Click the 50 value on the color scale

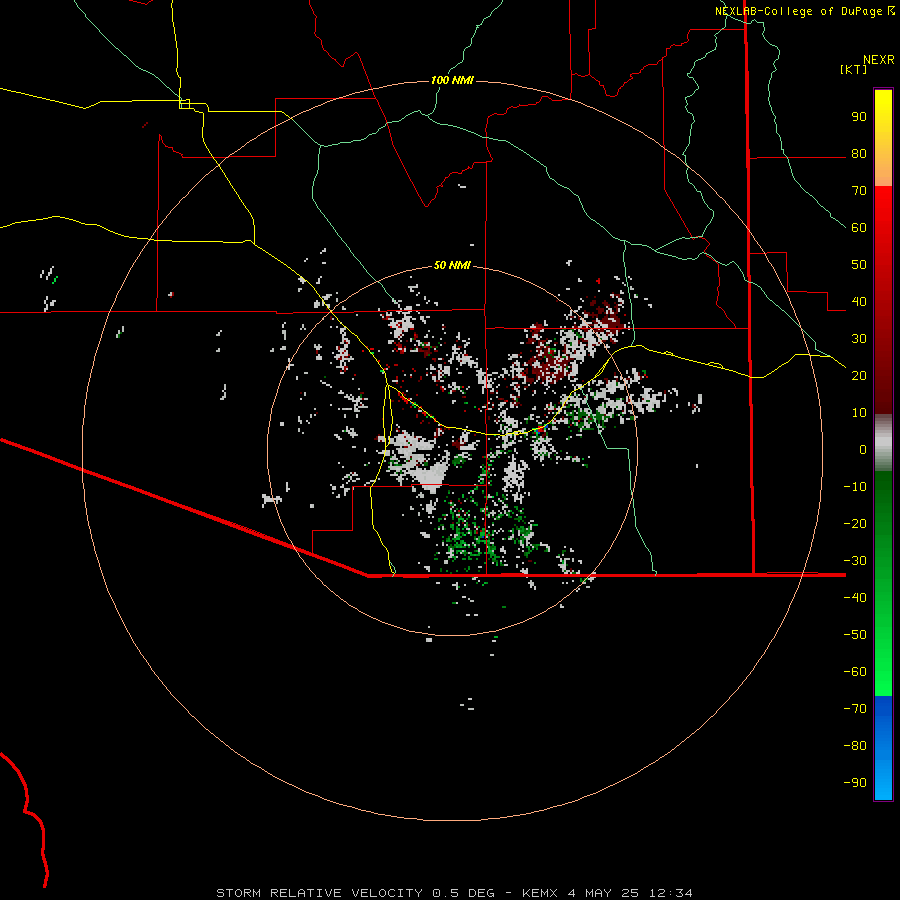tap(859, 265)
